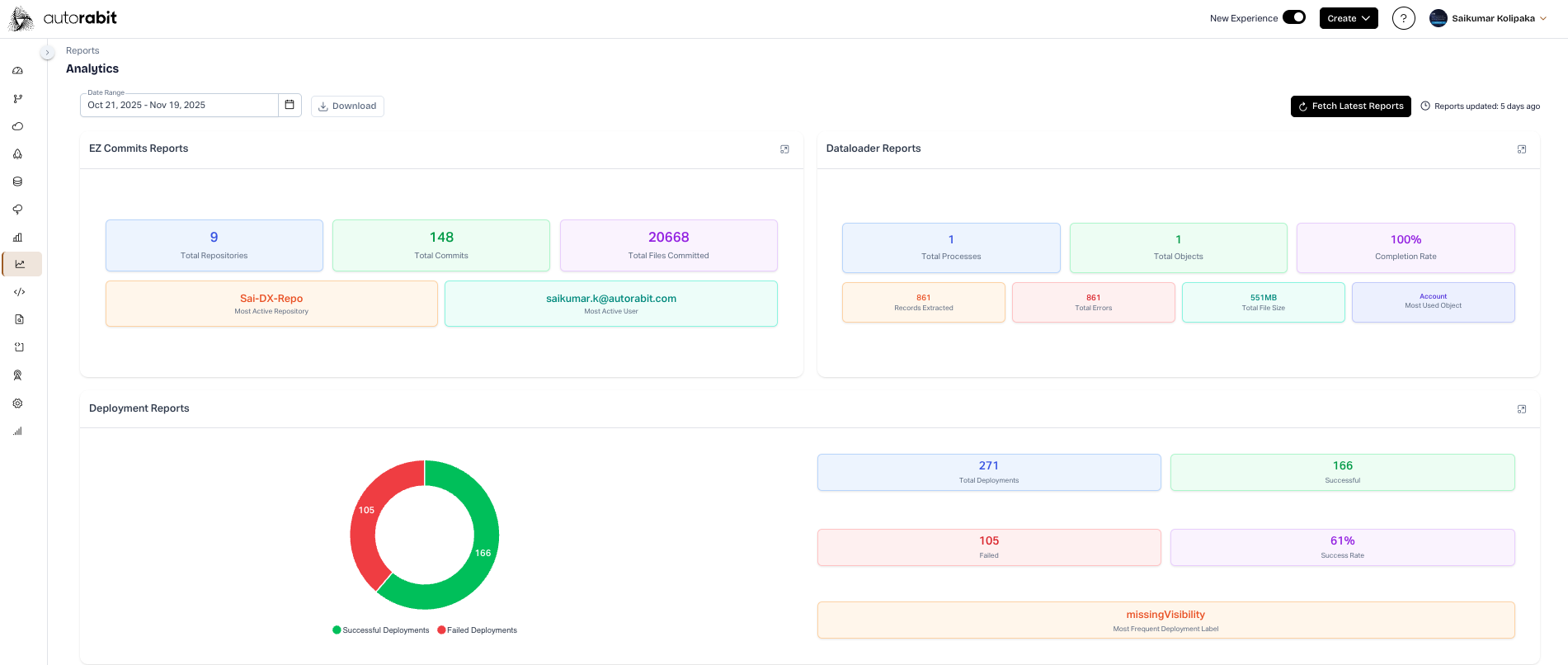Click Fetch Latest Reports button
The height and width of the screenshot is (665, 1568).
(1350, 106)
